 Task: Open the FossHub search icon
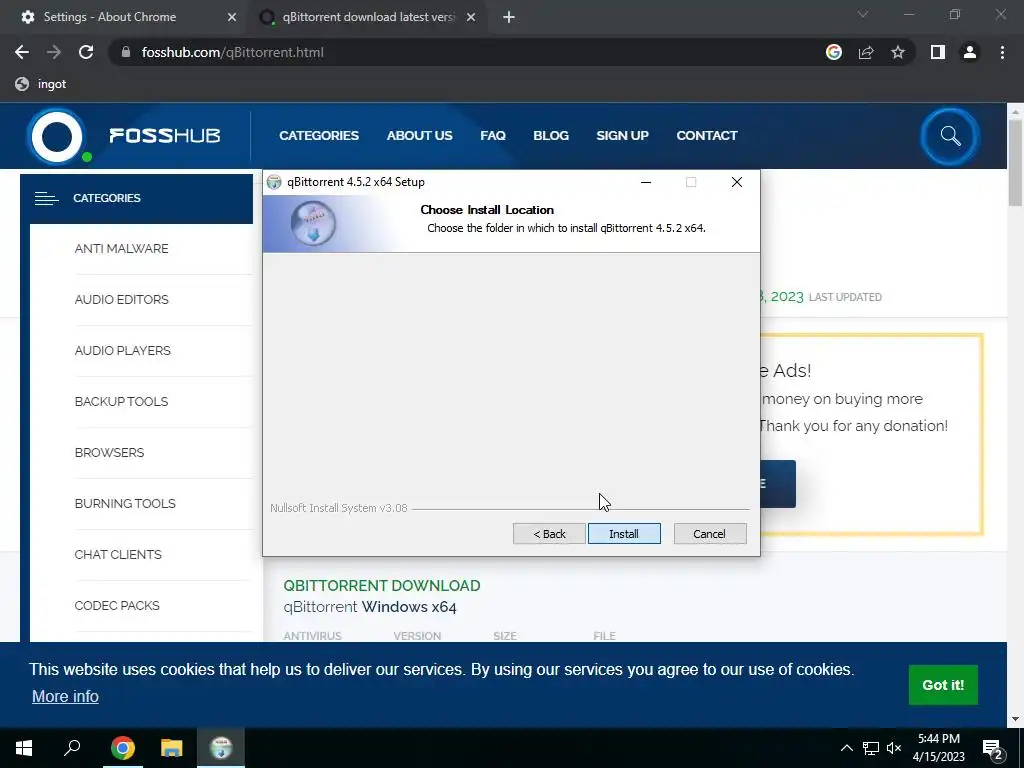(950, 136)
